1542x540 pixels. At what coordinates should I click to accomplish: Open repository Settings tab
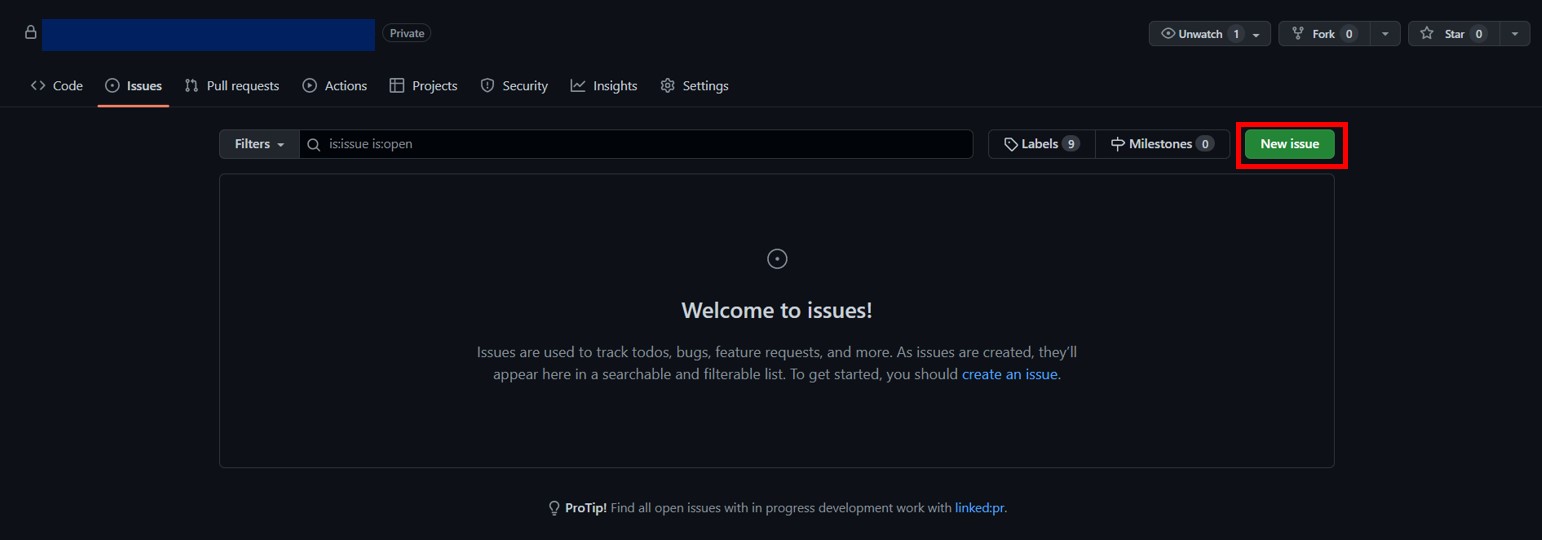pyautogui.click(x=695, y=86)
